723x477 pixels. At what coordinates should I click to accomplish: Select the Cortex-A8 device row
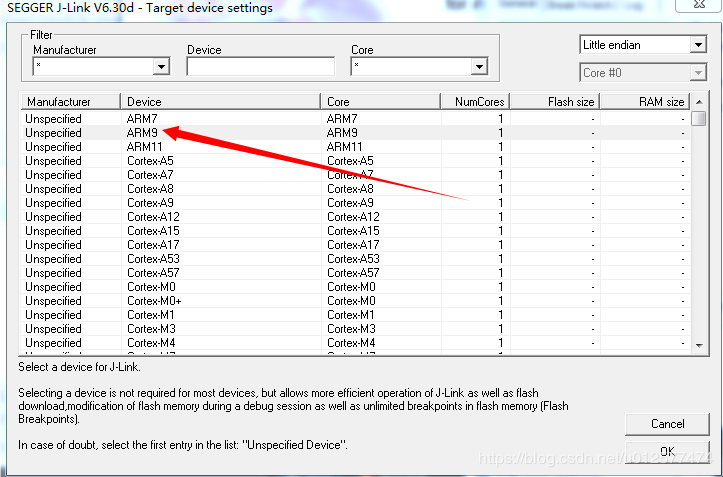(355, 189)
